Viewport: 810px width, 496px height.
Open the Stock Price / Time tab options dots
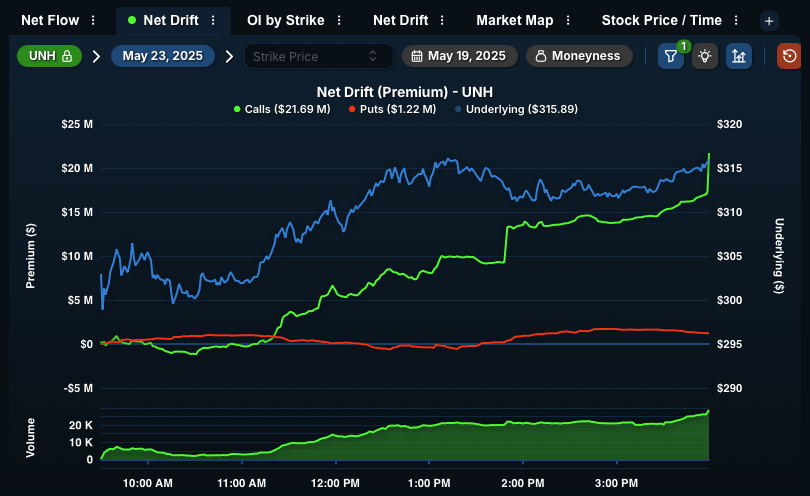[736, 20]
